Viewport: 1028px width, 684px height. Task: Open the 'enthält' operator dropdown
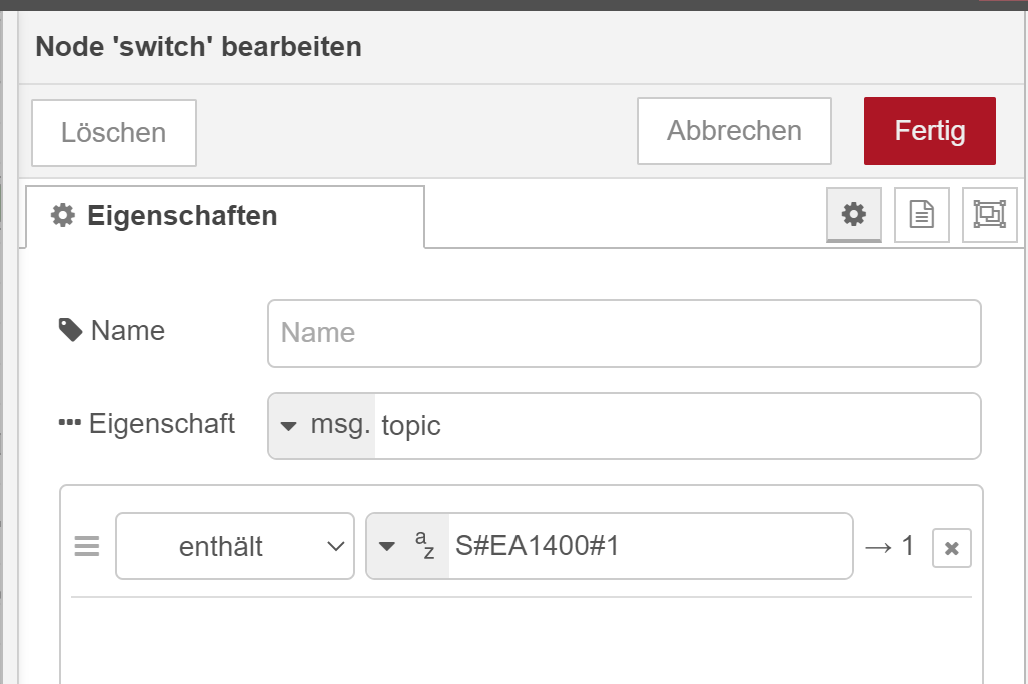pyautogui.click(x=235, y=546)
